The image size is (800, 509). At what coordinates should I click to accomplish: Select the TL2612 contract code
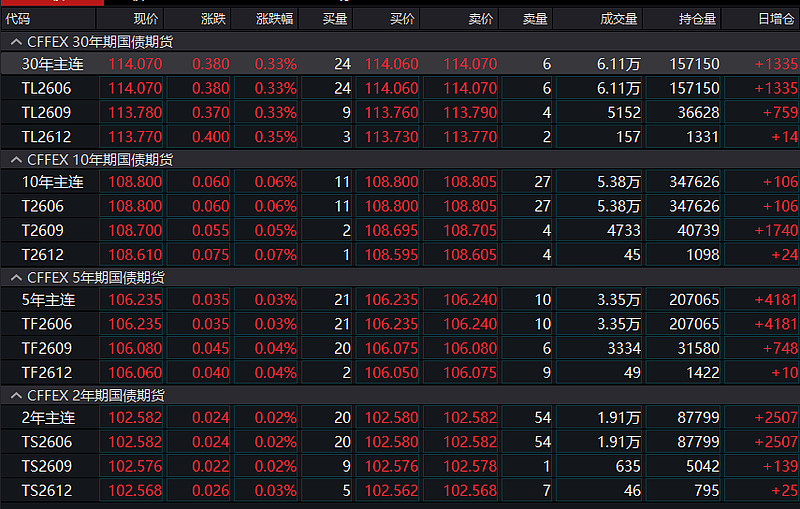point(46,137)
